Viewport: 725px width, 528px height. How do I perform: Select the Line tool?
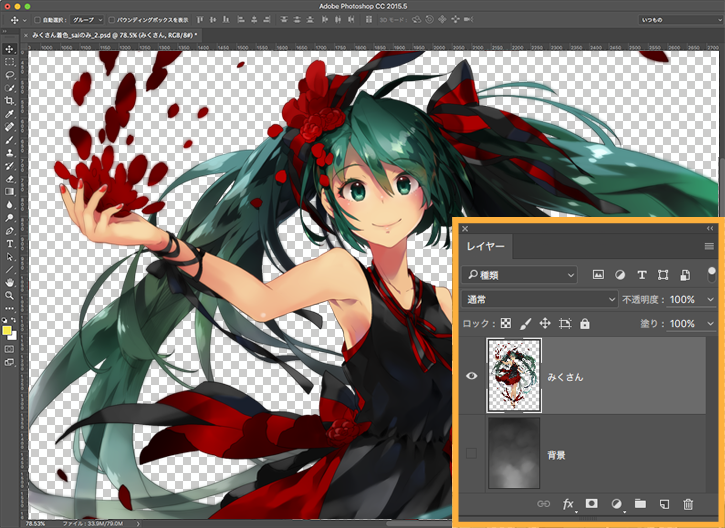(9, 269)
